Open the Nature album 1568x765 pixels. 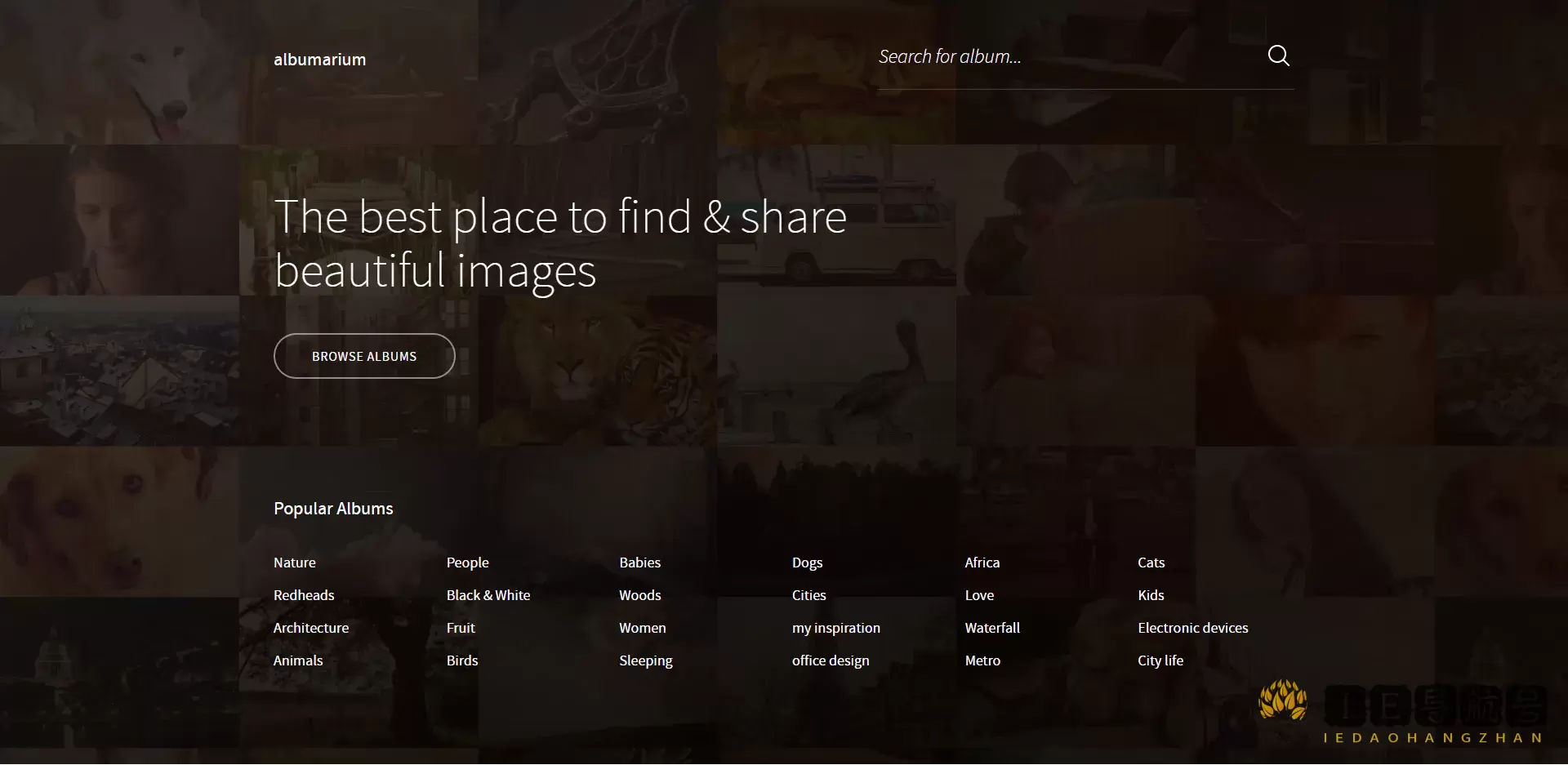(294, 563)
